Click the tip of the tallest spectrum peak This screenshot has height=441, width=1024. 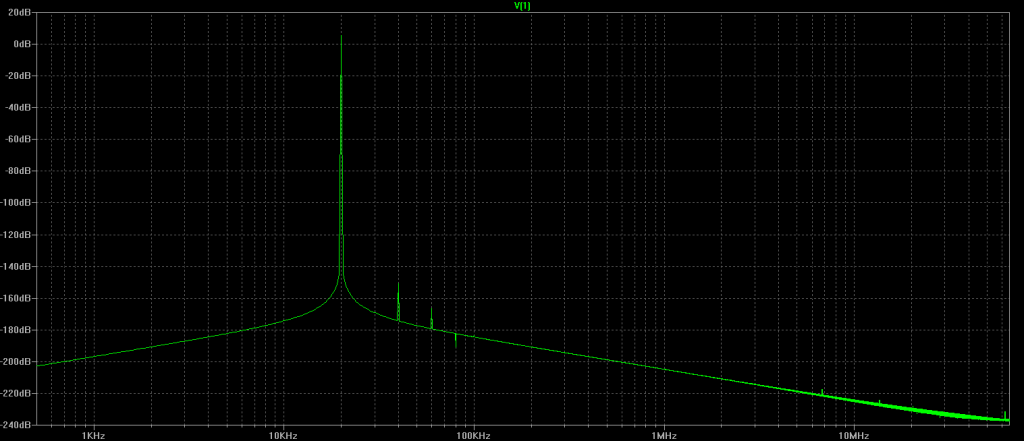point(341,36)
